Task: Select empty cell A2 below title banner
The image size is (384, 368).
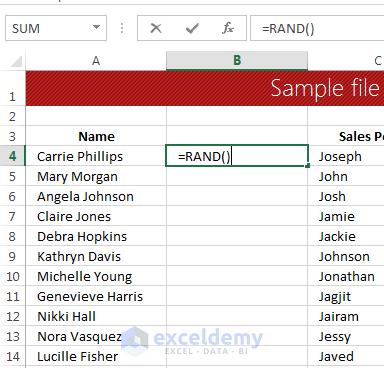Action: 96,116
